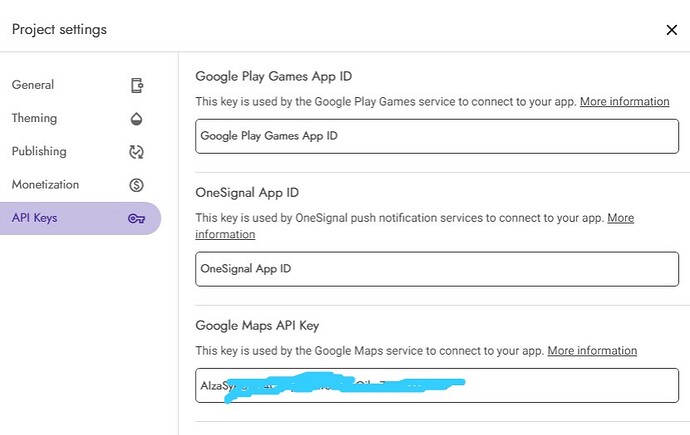Close the Project settings dialog
Viewport: 690px width, 435px height.
[672, 30]
